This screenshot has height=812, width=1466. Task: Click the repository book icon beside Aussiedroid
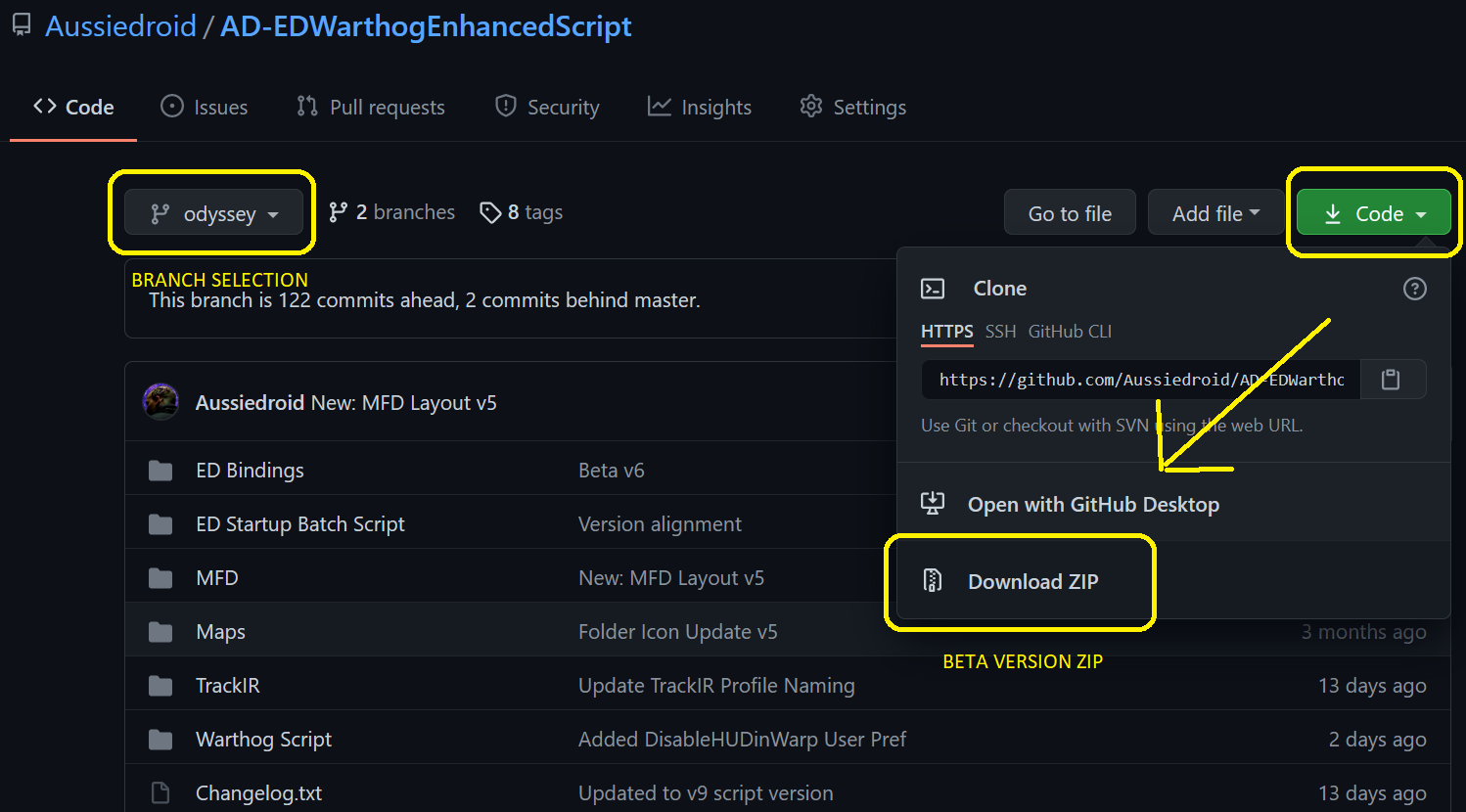click(22, 25)
